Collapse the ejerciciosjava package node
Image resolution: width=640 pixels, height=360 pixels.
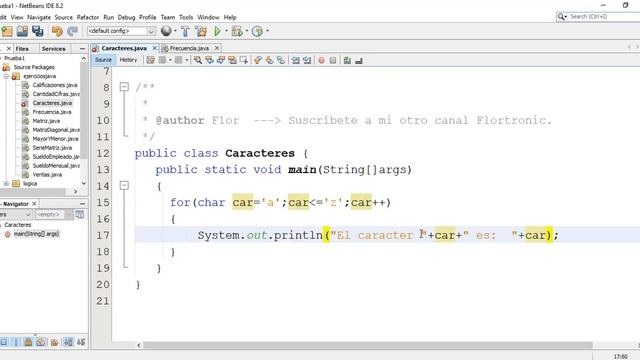6,76
